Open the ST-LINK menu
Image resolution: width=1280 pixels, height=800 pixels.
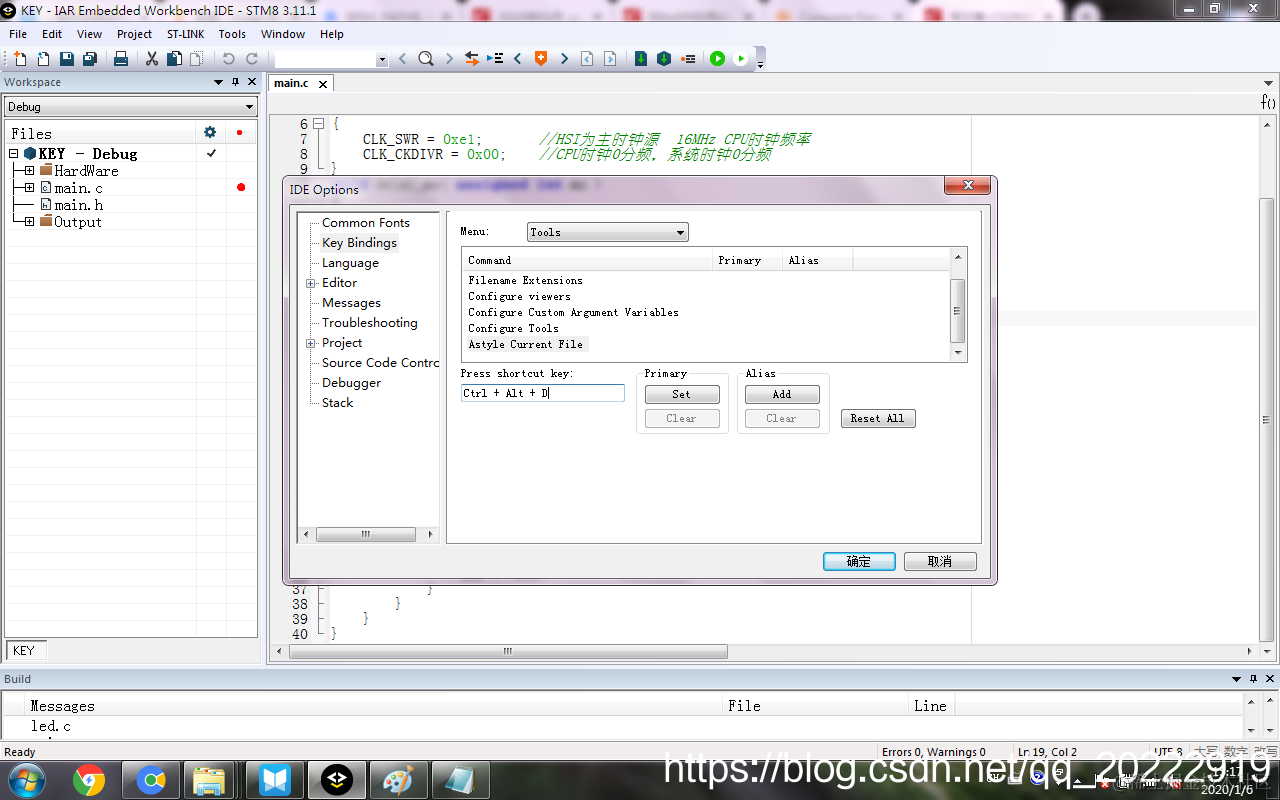click(185, 34)
